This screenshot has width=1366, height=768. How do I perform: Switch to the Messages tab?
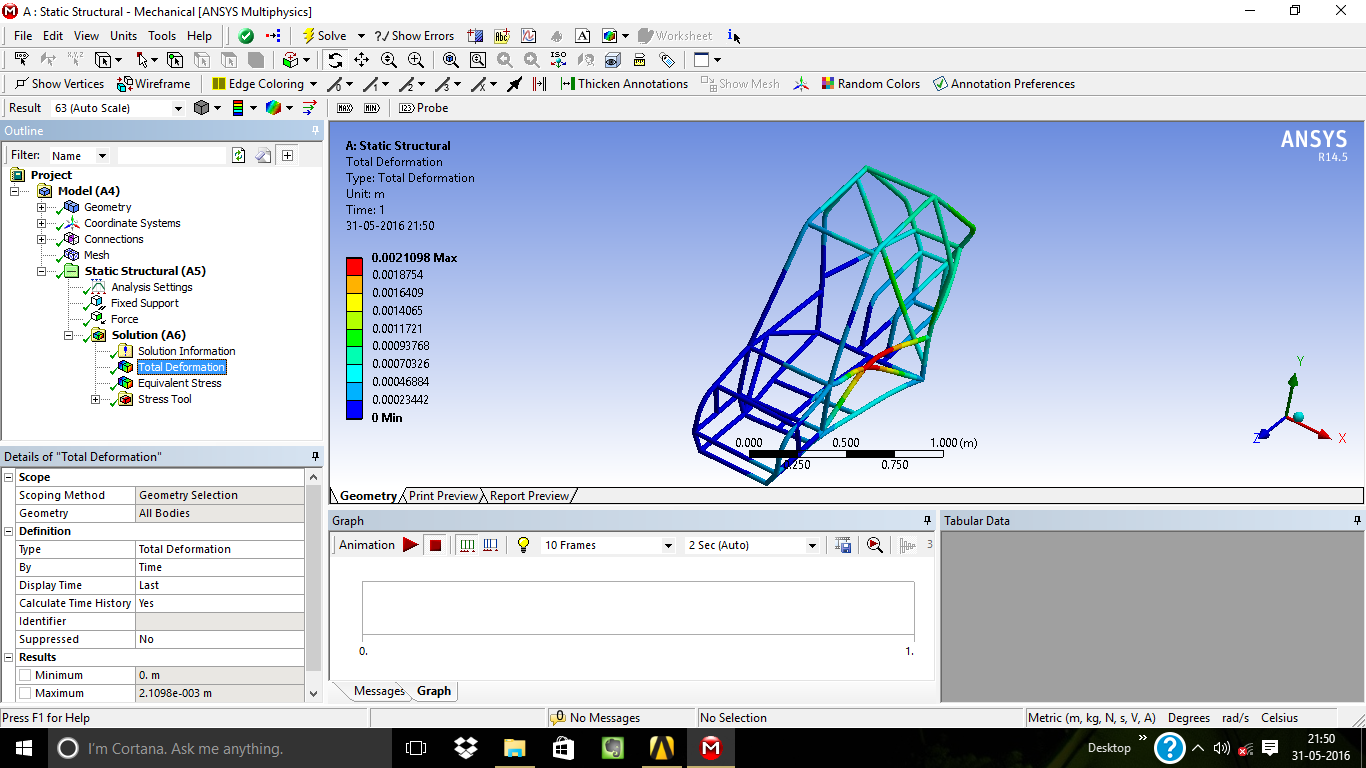379,691
